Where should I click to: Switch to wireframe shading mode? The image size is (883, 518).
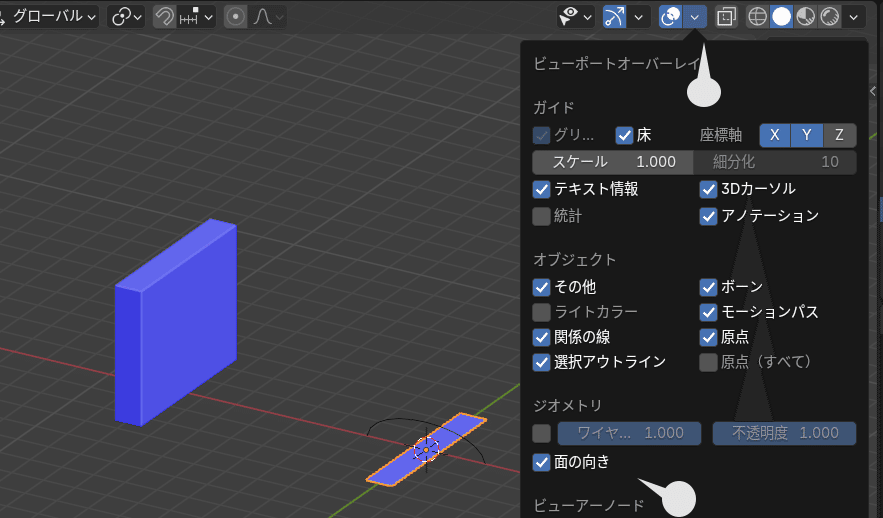(x=757, y=17)
